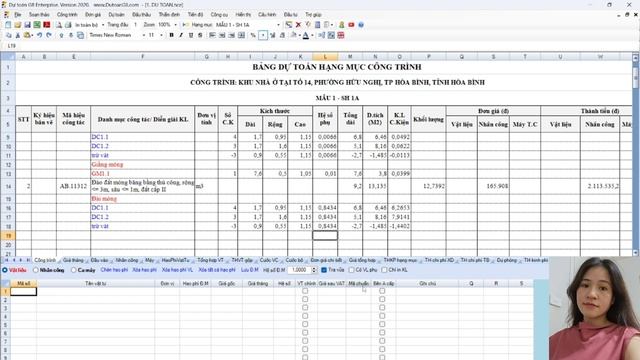Toggle bold formatting
Screen dimensions: 640x360
pos(171,36)
